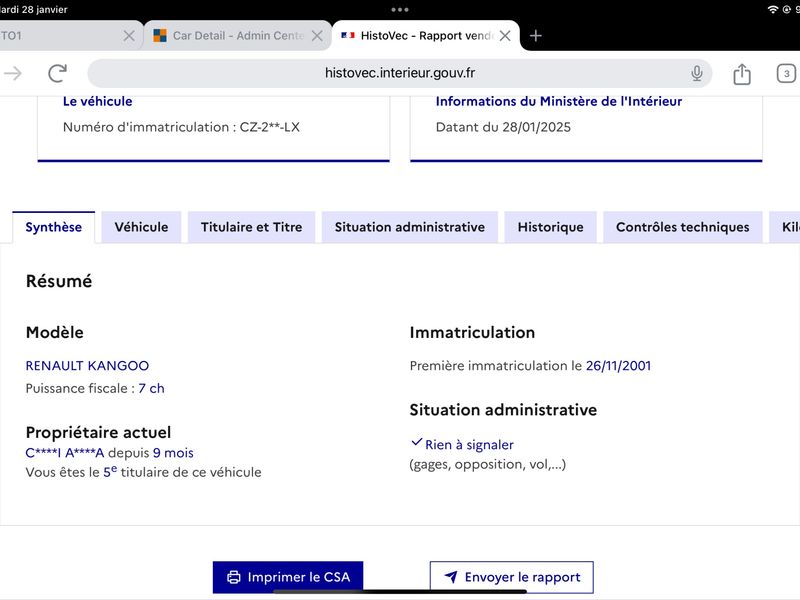Viewport: 800px width, 600px height.
Task: Click the Immatriculation heading
Action: tap(472, 333)
